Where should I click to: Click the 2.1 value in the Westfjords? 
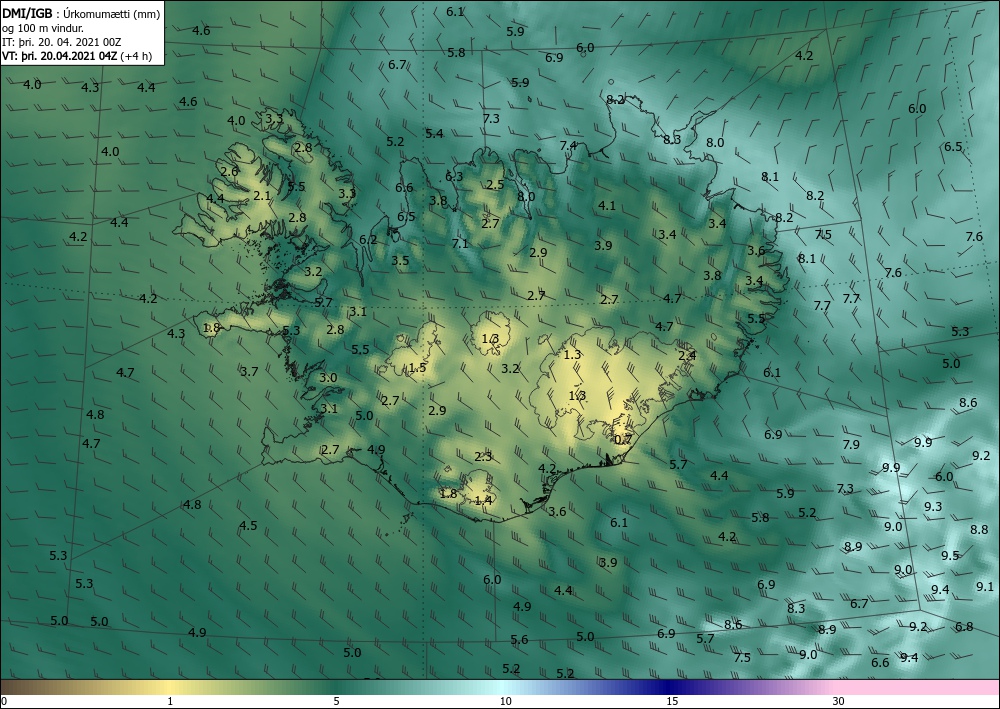261,196
